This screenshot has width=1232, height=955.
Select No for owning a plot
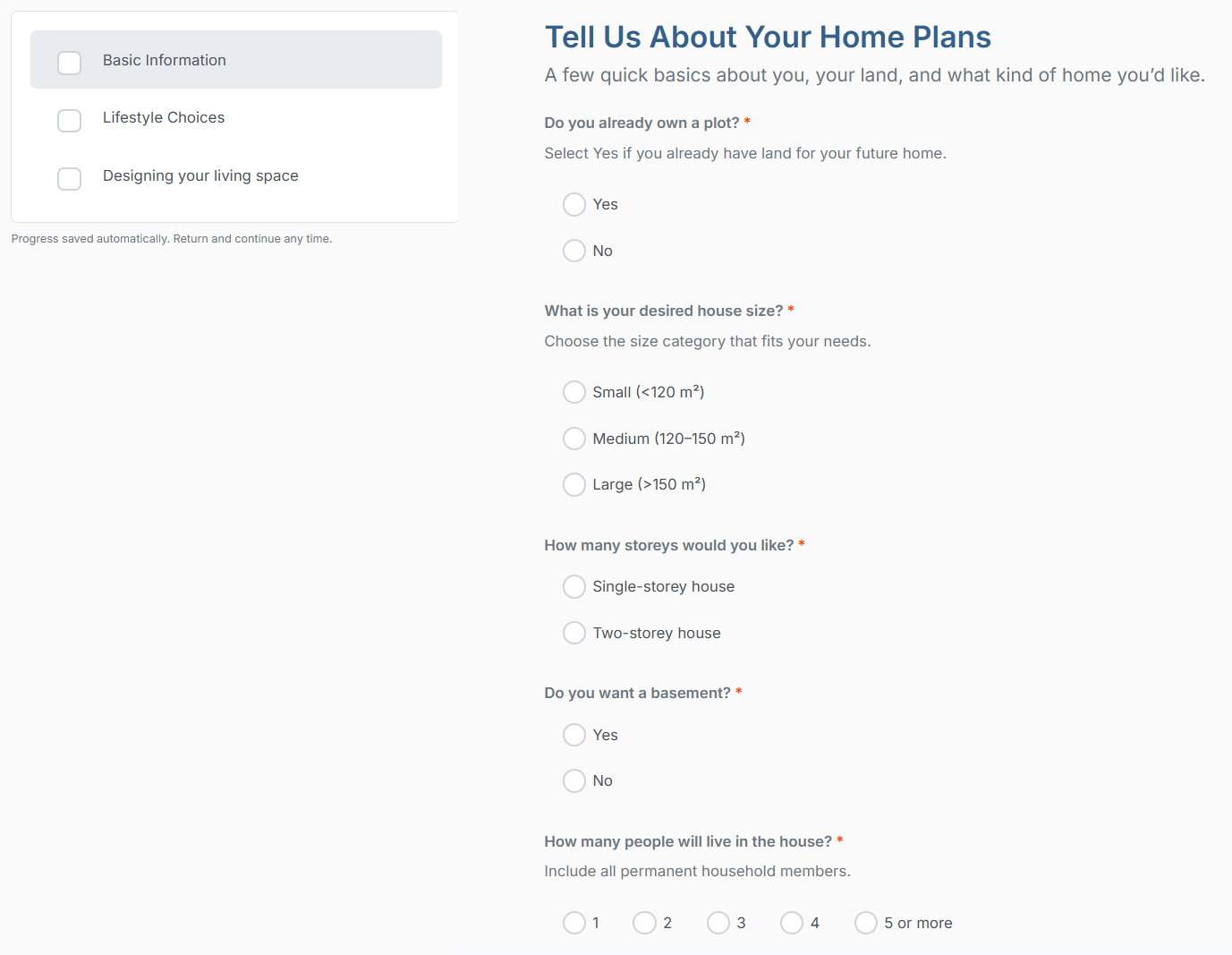pyautogui.click(x=574, y=251)
